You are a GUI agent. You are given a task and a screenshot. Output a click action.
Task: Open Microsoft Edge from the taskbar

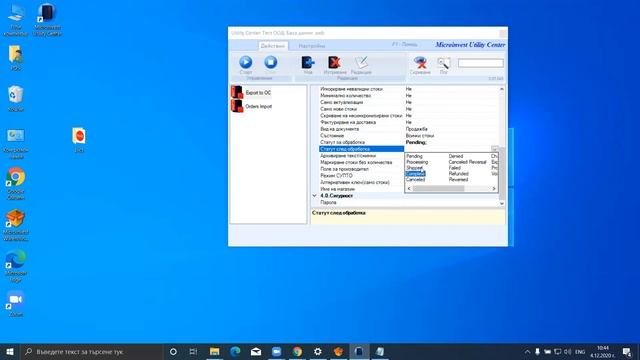pyautogui.click(x=235, y=351)
